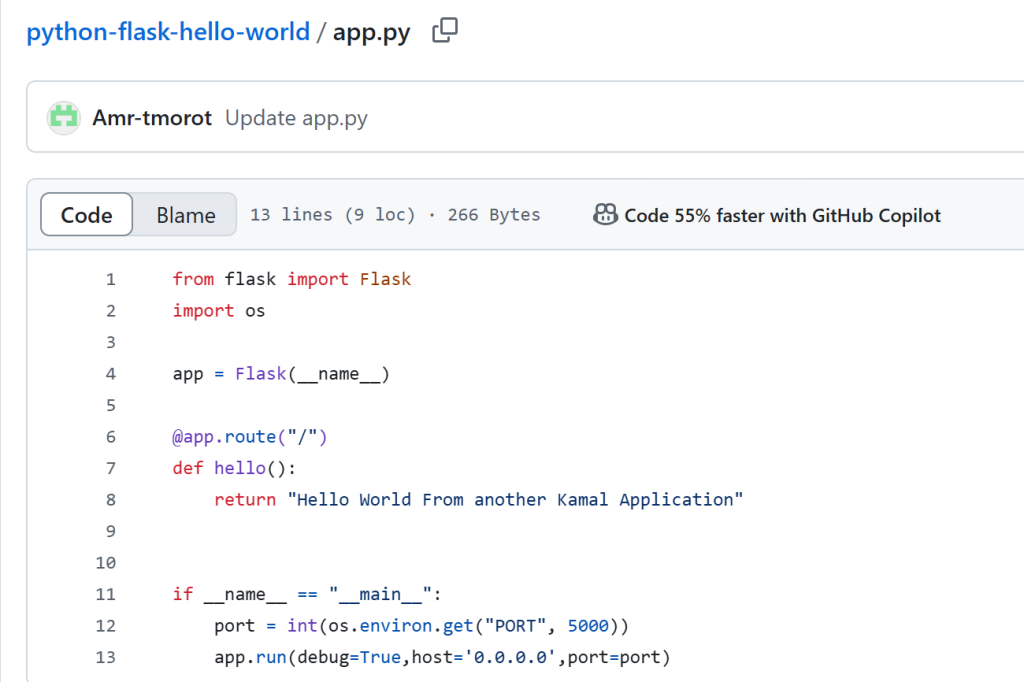Screen dimensions: 1024x682
Task: Click the 'return' keyword on line 8
Action: 245,500
